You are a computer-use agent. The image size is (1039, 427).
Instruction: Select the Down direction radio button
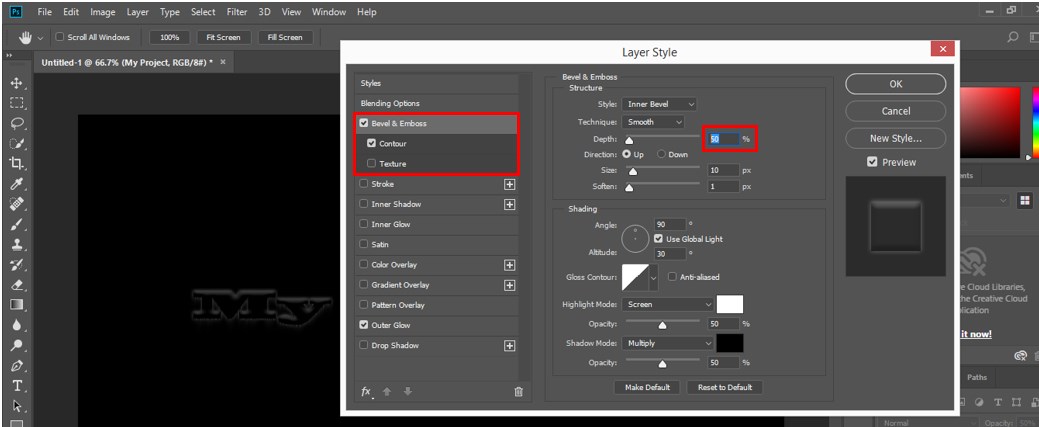point(661,154)
